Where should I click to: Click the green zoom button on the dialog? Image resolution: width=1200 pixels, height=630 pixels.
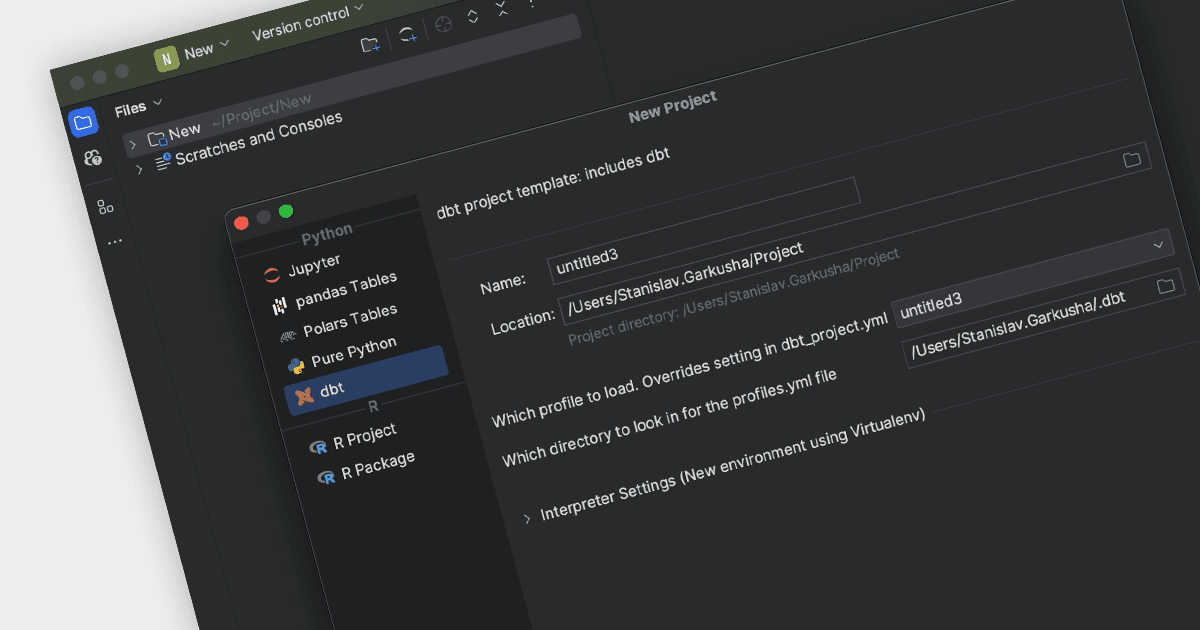coord(286,211)
